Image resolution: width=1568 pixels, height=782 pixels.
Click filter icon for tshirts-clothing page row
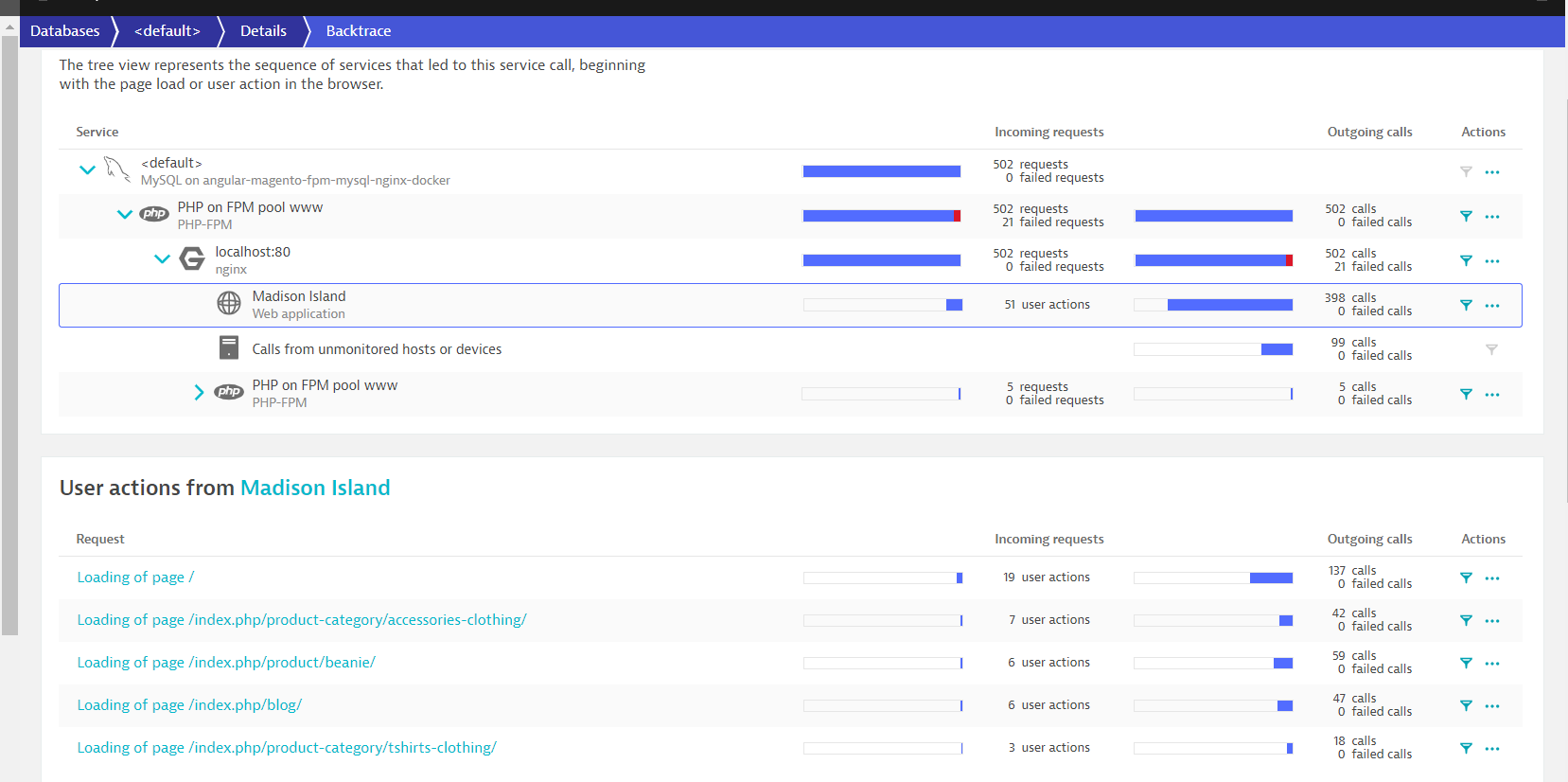tap(1466, 748)
